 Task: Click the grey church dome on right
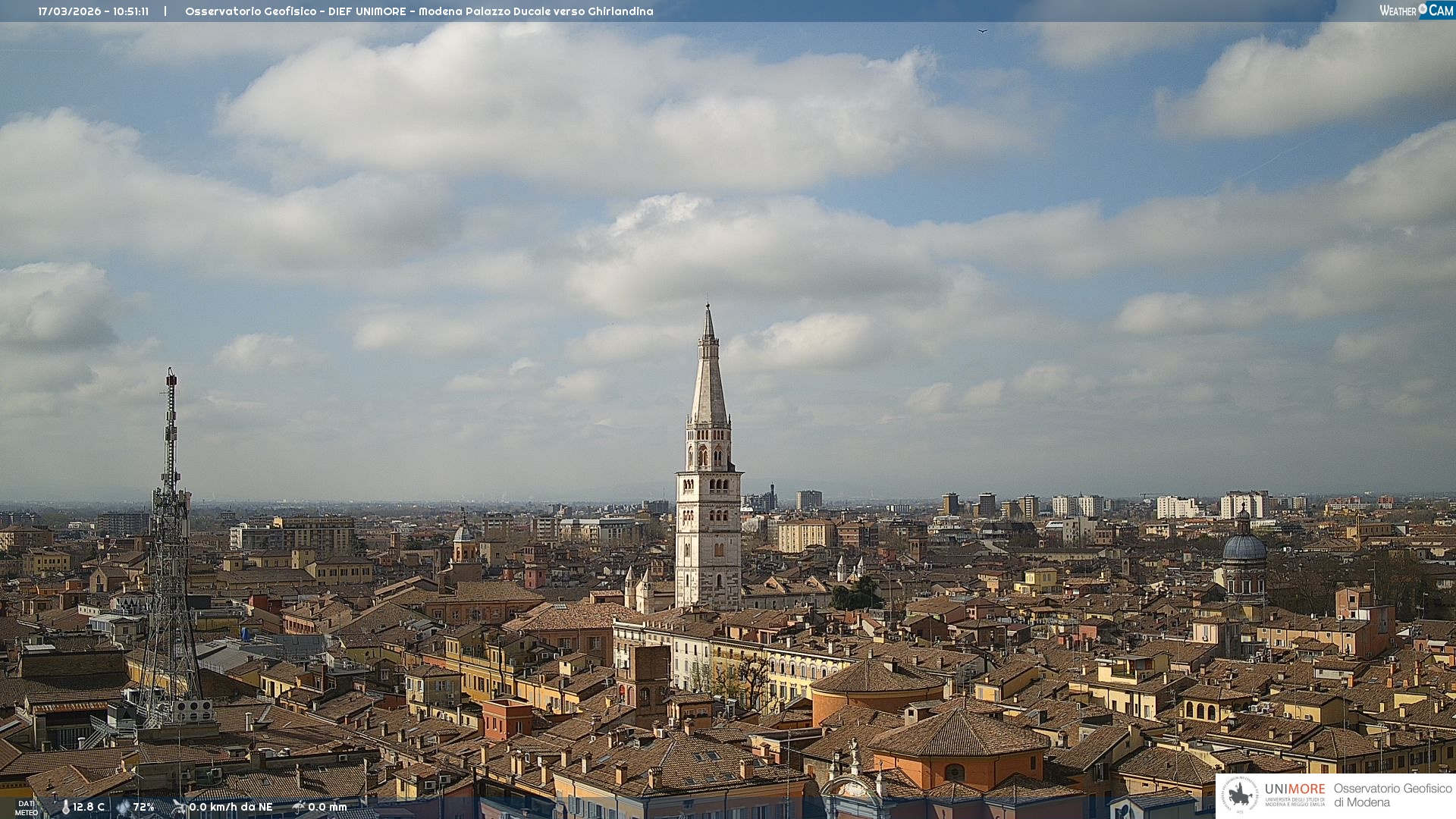click(1244, 548)
